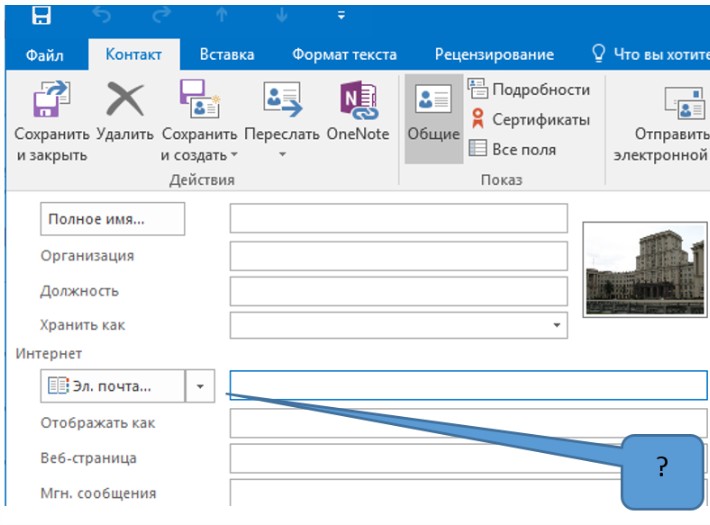Show Все поля view
This screenshot has width=710, height=525.
512,149
